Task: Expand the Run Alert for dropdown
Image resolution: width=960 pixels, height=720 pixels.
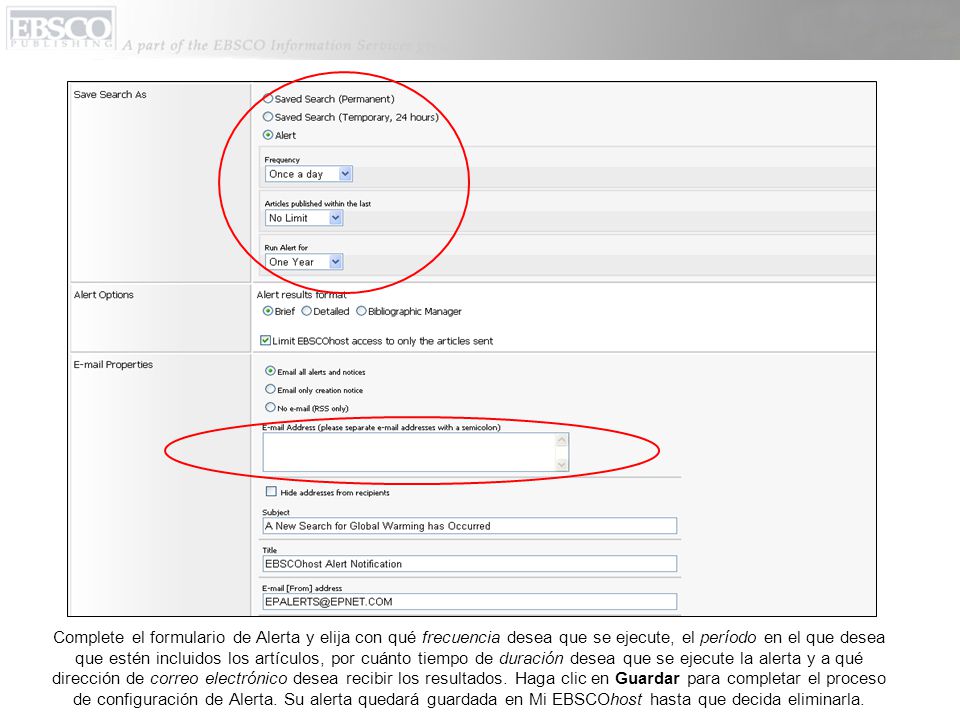Action: [304, 262]
